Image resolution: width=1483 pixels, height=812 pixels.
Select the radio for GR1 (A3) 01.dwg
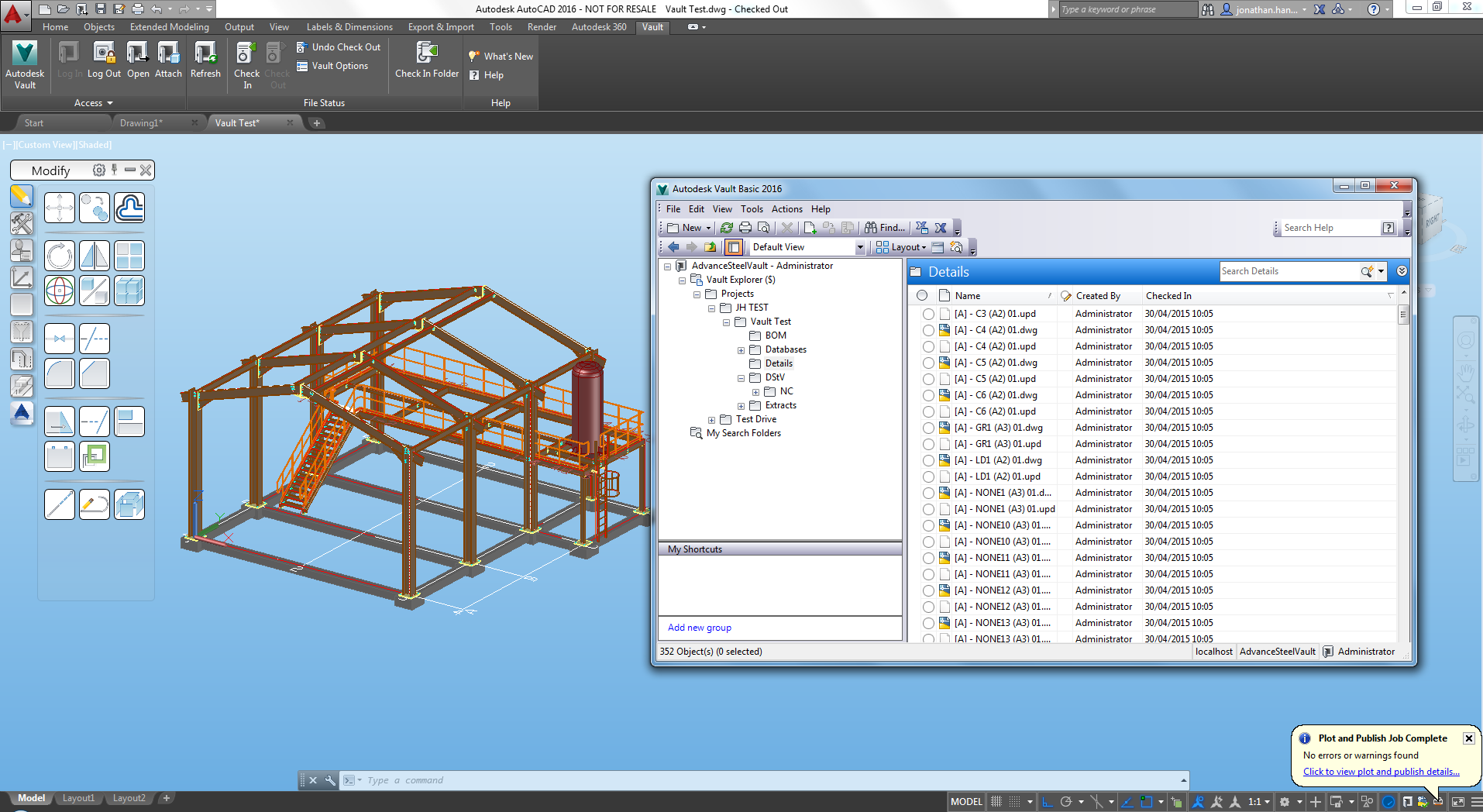click(x=928, y=428)
